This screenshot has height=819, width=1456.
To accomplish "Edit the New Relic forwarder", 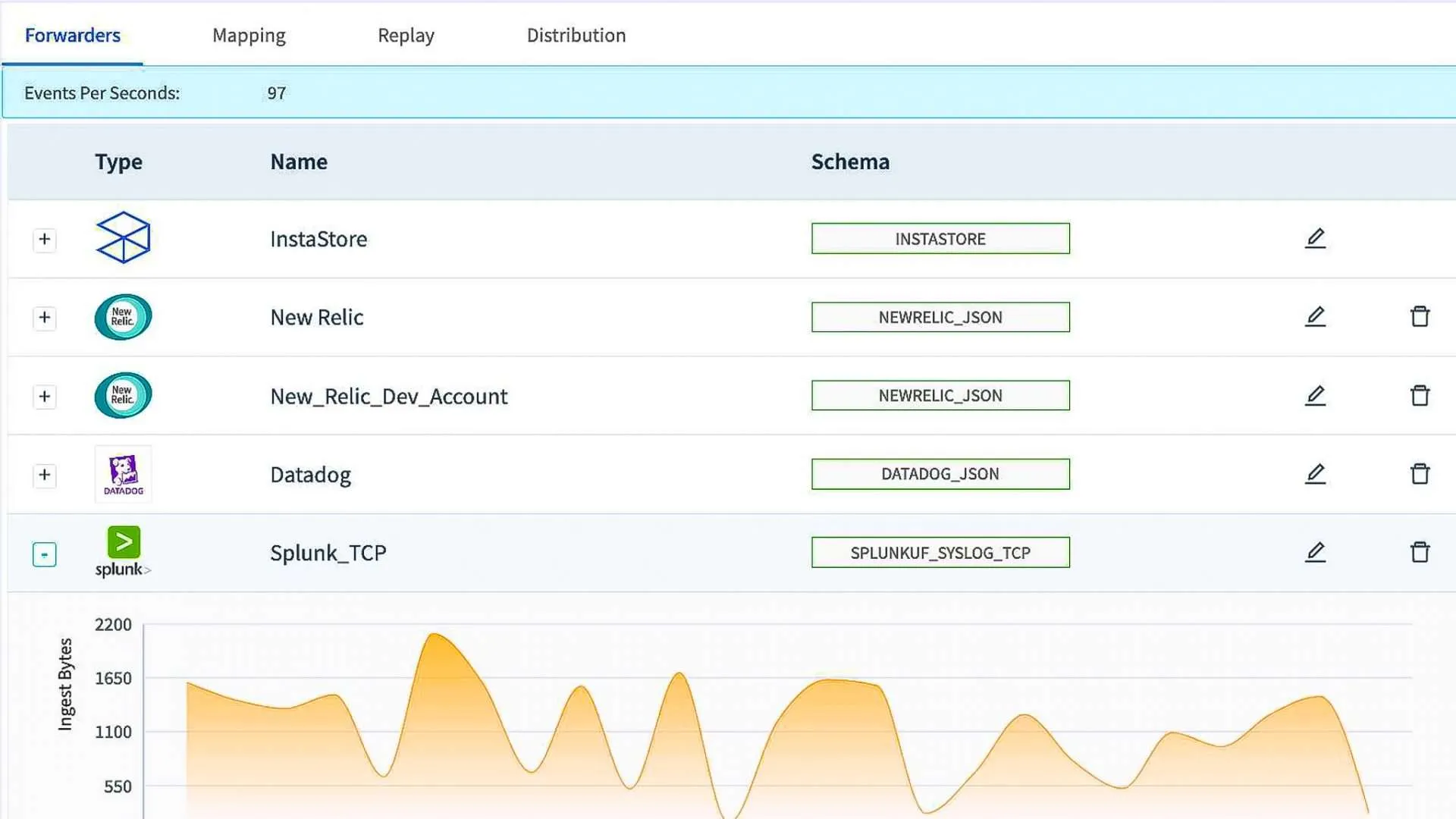I will tap(1315, 316).
